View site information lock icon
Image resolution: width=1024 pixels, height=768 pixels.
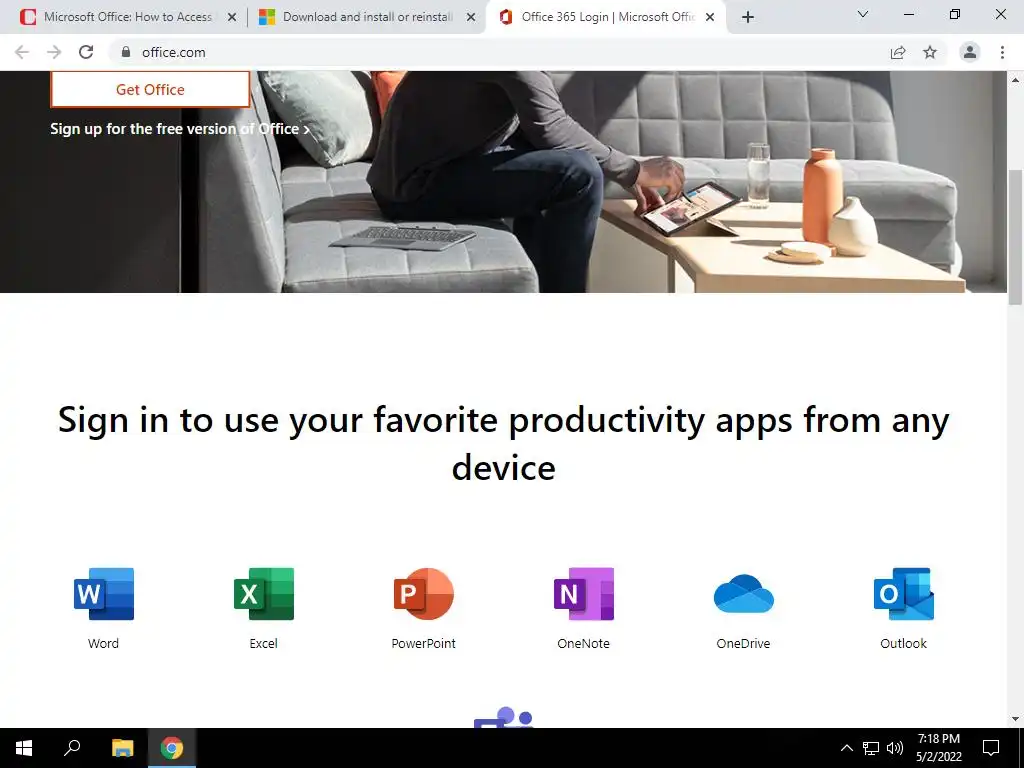pyautogui.click(x=126, y=52)
